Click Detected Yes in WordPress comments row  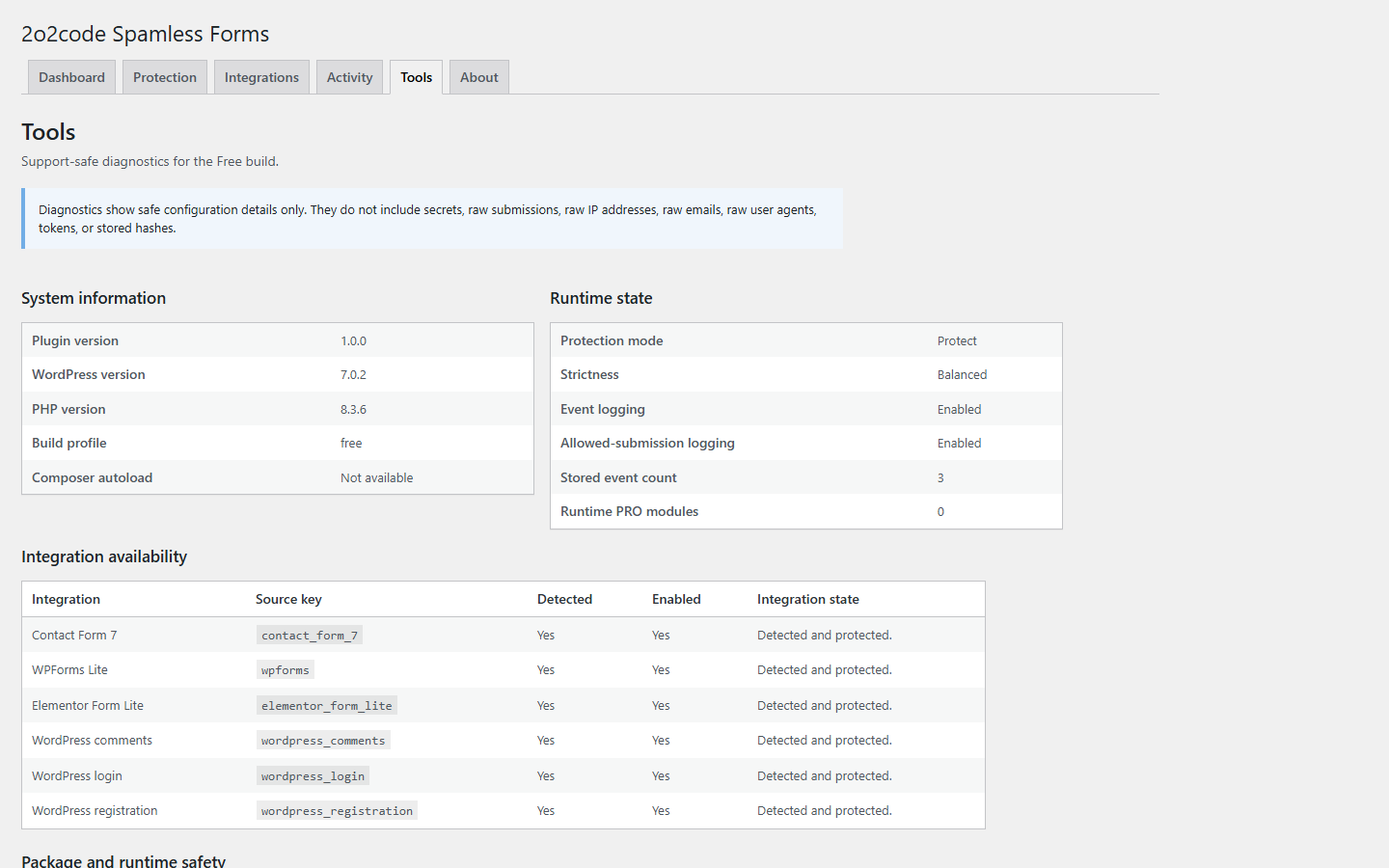pos(546,741)
